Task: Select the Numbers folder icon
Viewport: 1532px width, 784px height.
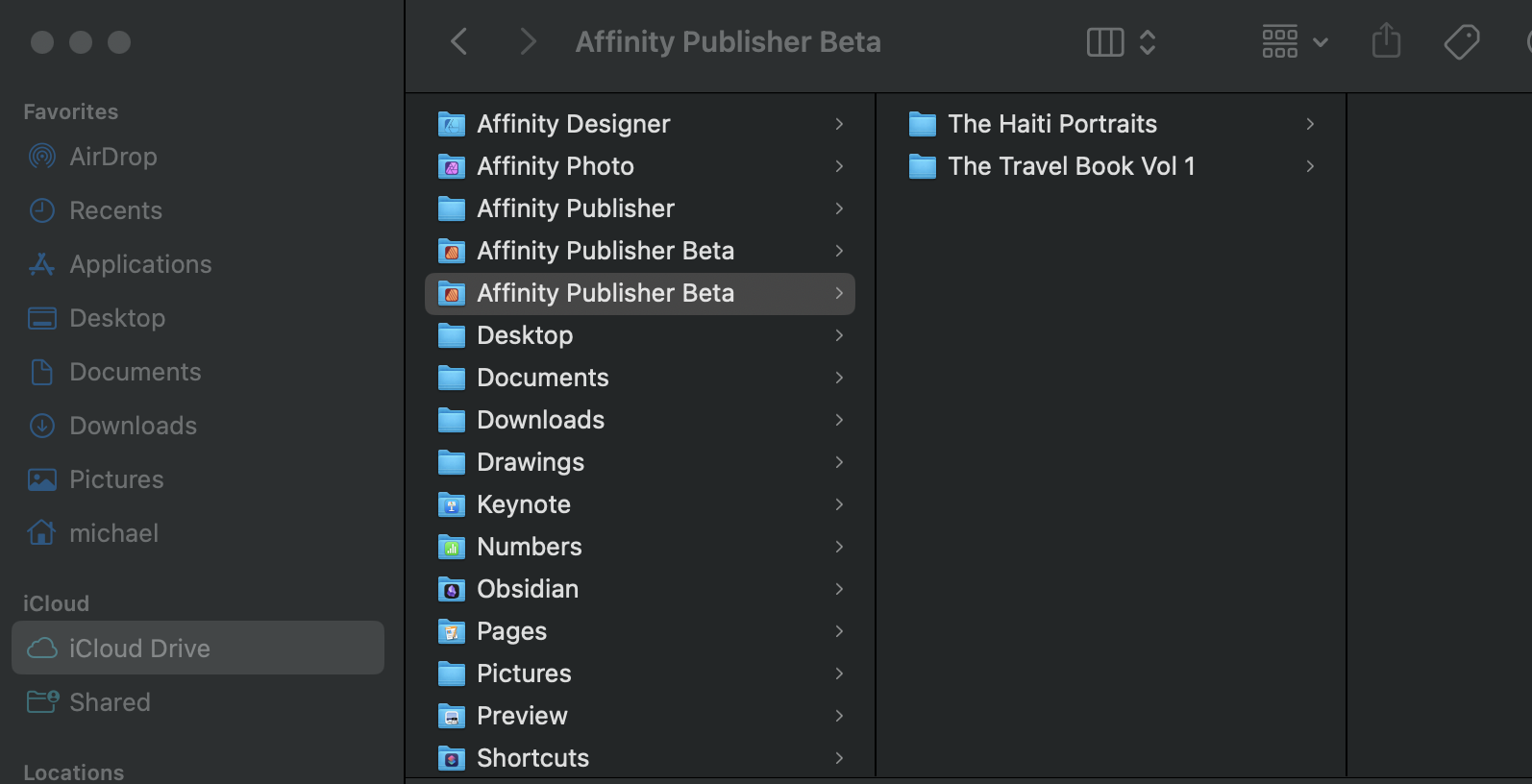Action: coord(452,547)
